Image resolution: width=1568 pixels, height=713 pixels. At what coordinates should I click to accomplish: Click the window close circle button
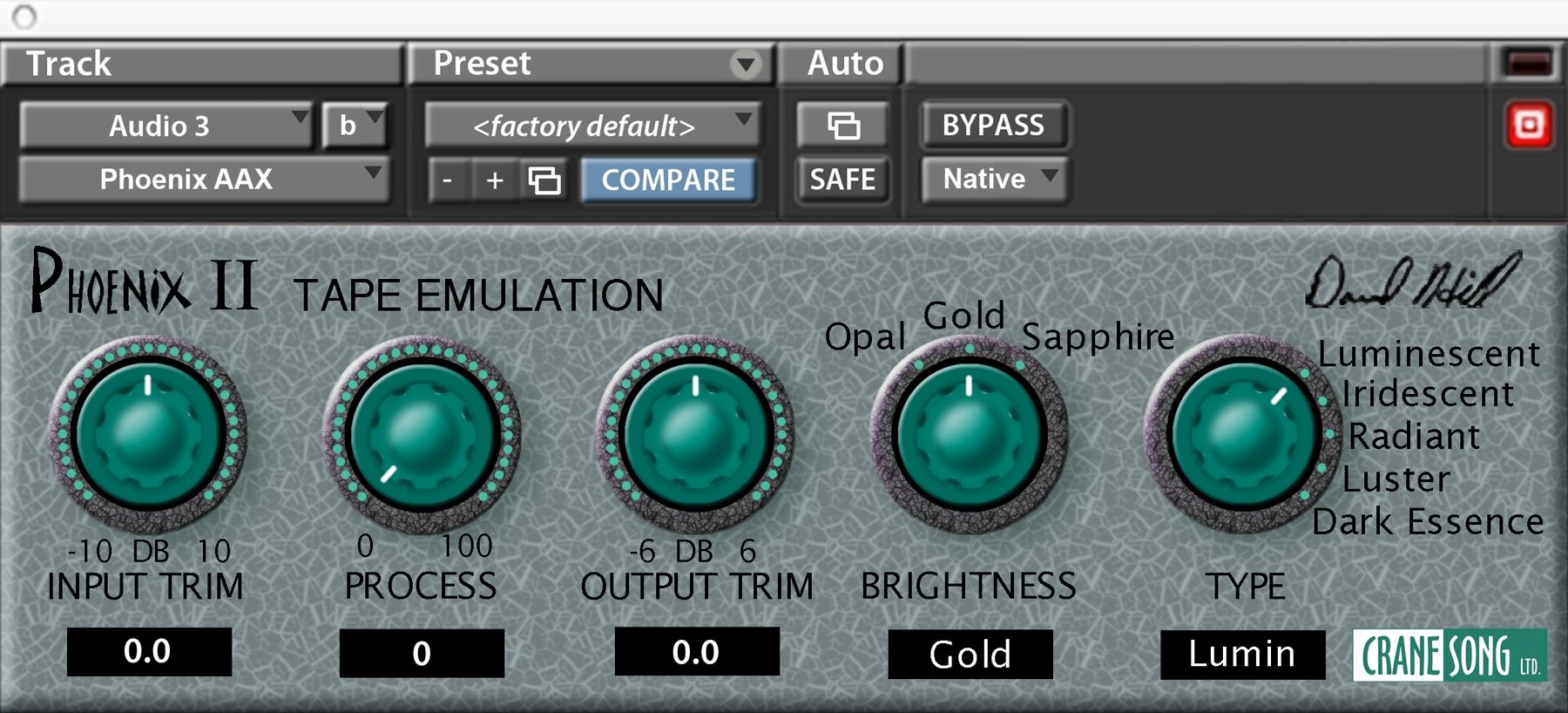(24, 16)
